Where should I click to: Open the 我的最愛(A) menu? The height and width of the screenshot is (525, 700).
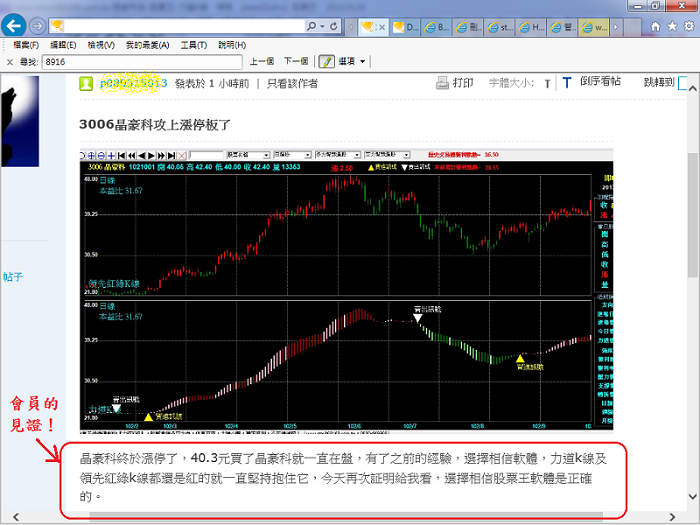(147, 45)
